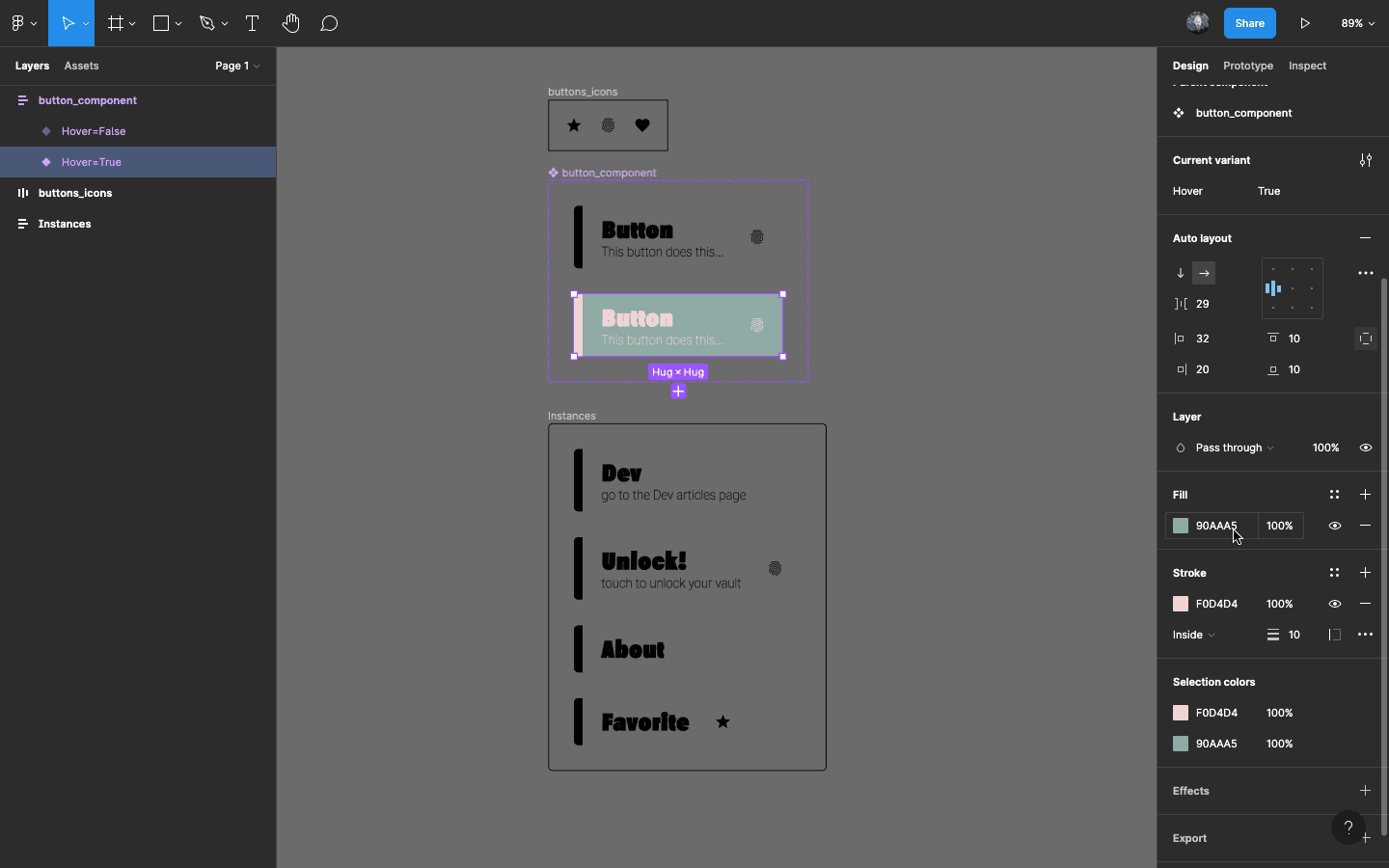
Task: Open the stroke position Inside dropdown
Action: click(x=1193, y=635)
